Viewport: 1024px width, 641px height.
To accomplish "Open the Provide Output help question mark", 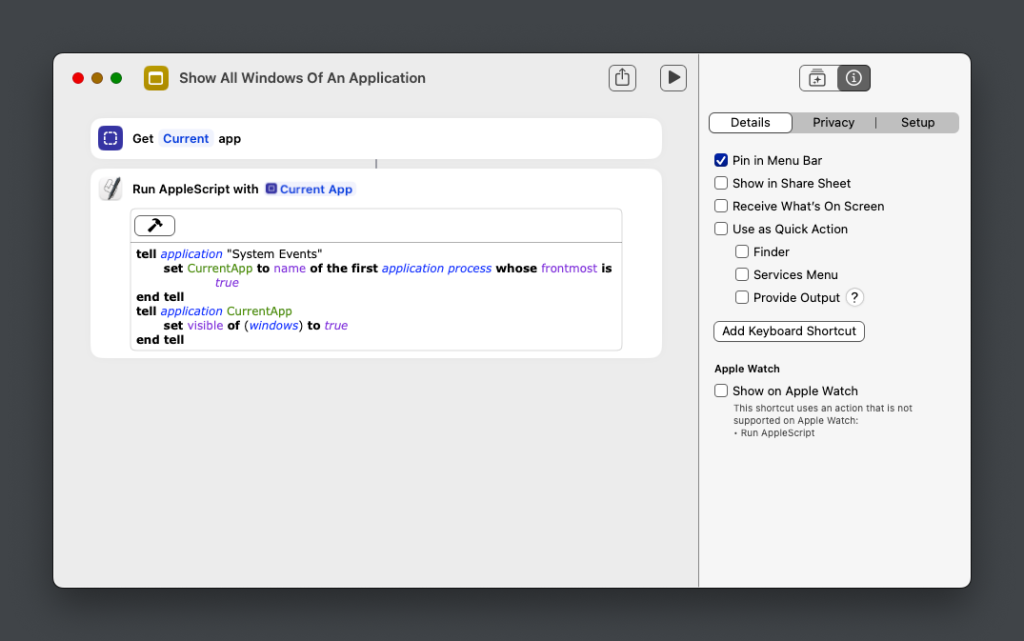I will (854, 297).
